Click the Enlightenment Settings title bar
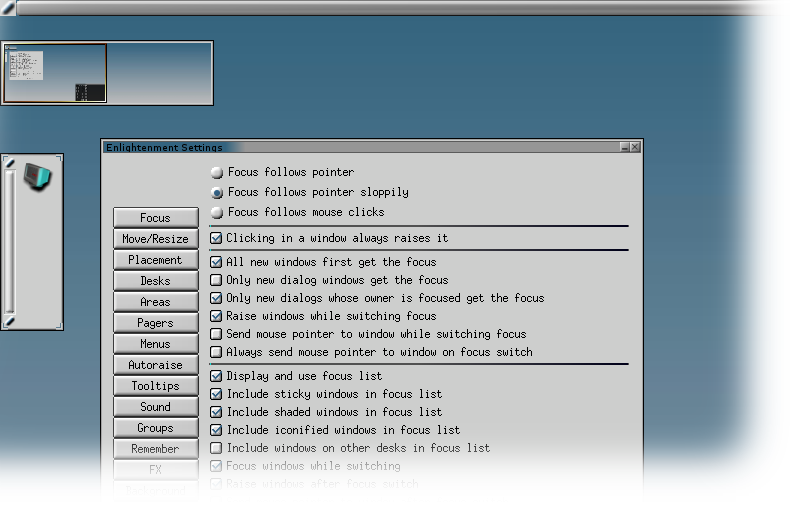This screenshot has width=800, height=525. (x=362, y=147)
